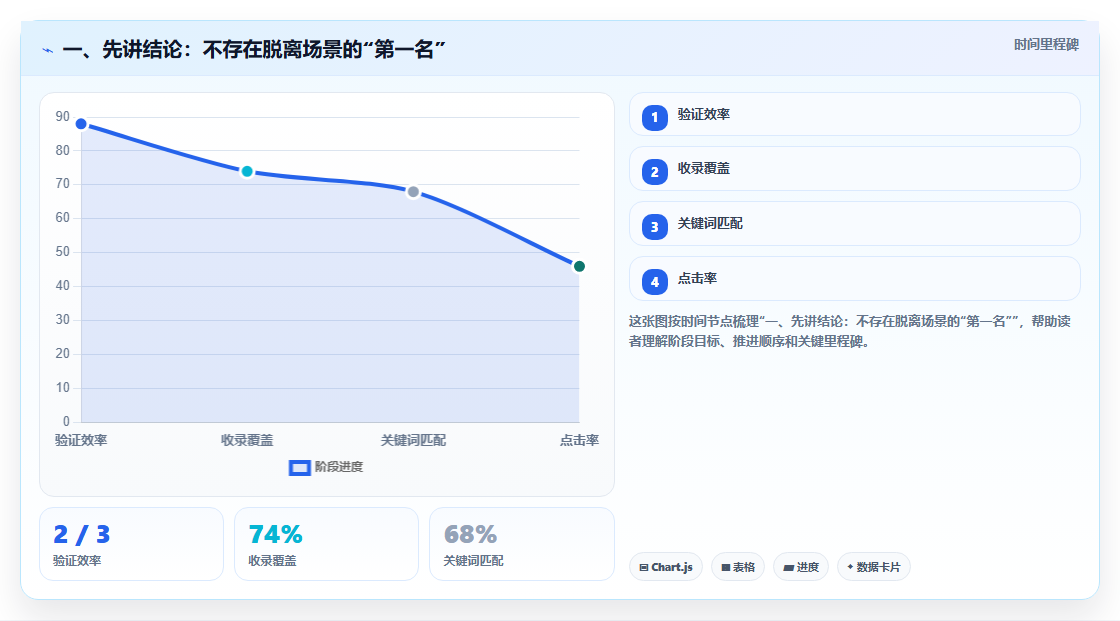Click the x-axis label 关键词匹配

(x=413, y=441)
